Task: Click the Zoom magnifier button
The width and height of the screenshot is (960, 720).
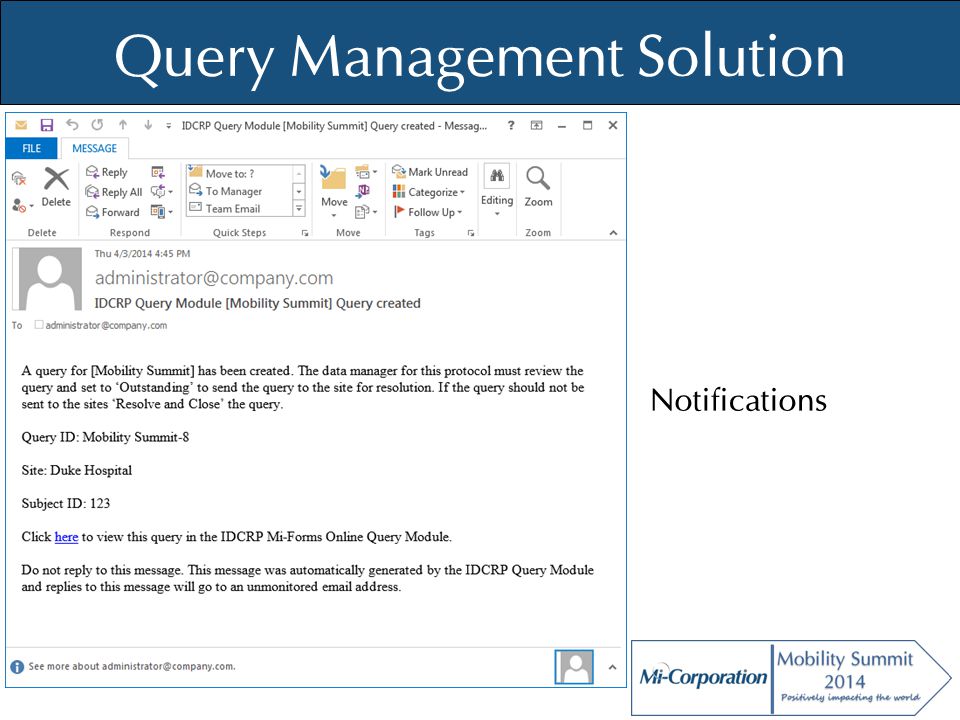Action: pyautogui.click(x=538, y=187)
